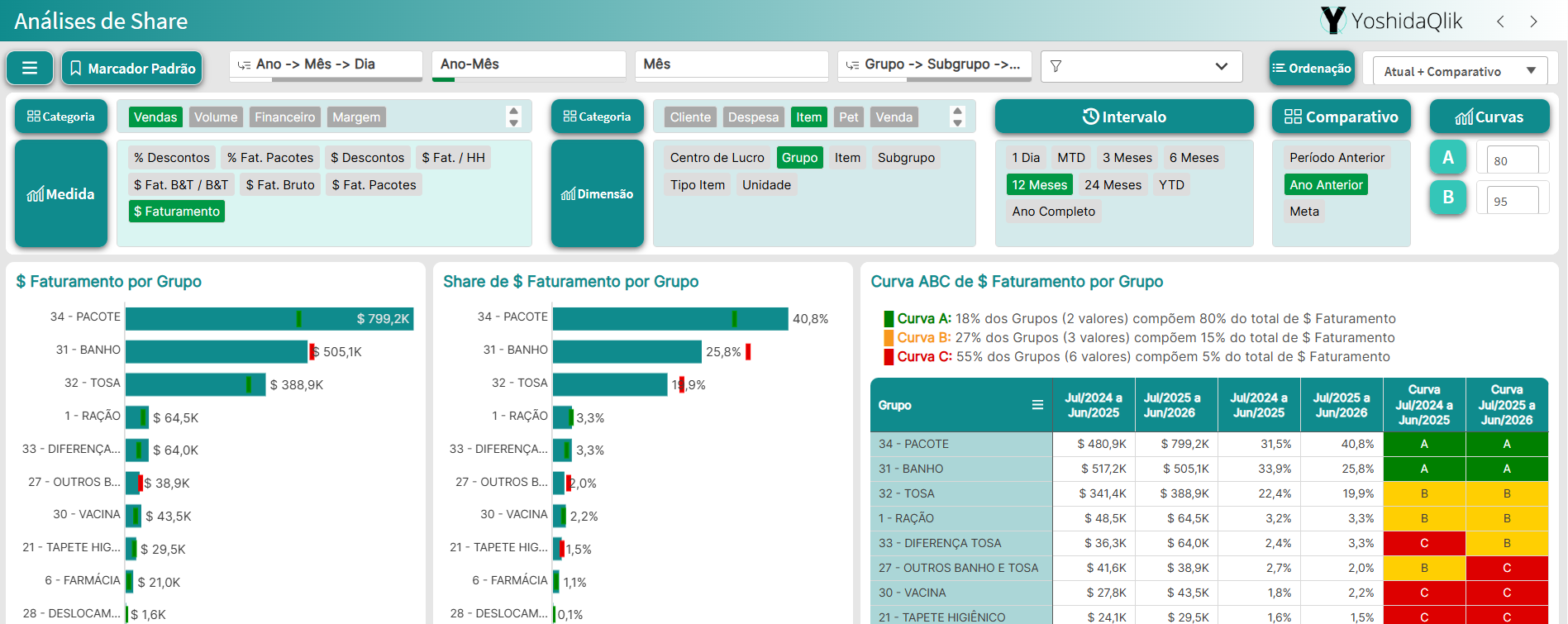Select the 1 Dia interval

pyautogui.click(x=1026, y=158)
